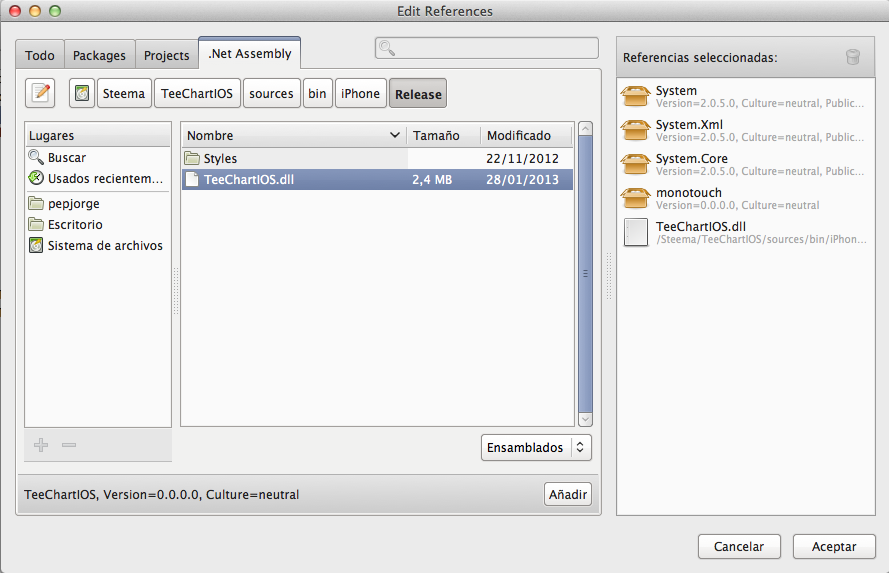This screenshot has width=889, height=573.
Task: Select Usados recientemente in Lugares
Action: pyautogui.click(x=98, y=179)
